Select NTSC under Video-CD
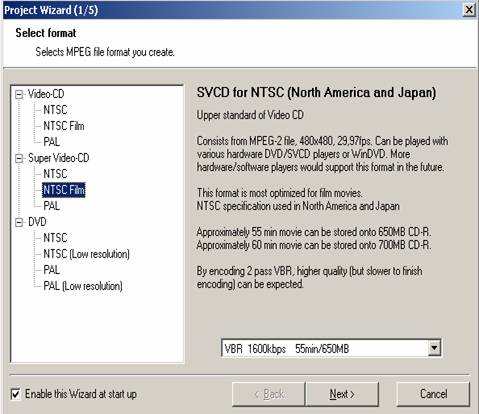 pyautogui.click(x=55, y=110)
